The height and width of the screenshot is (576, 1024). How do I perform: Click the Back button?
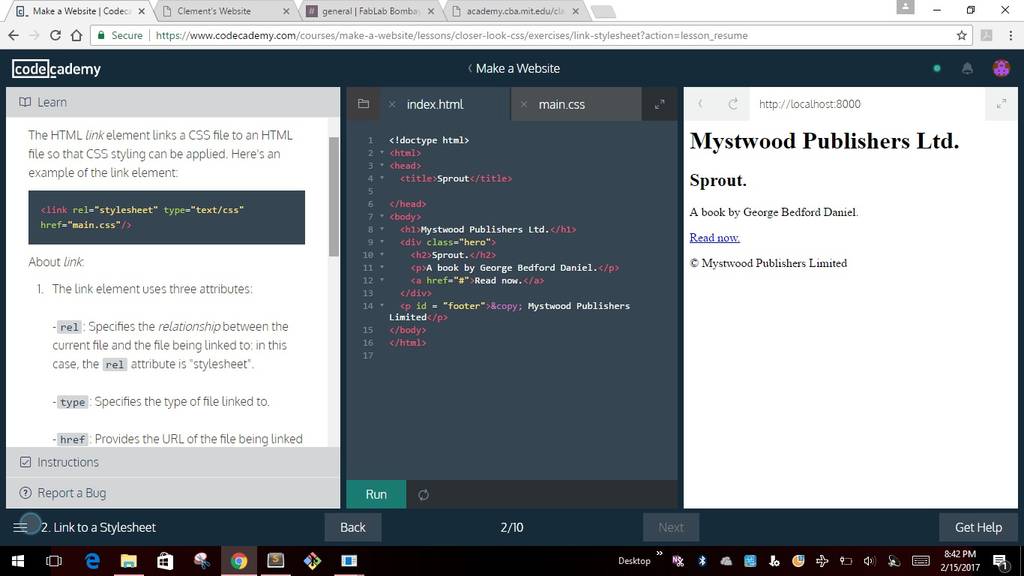tap(353, 527)
